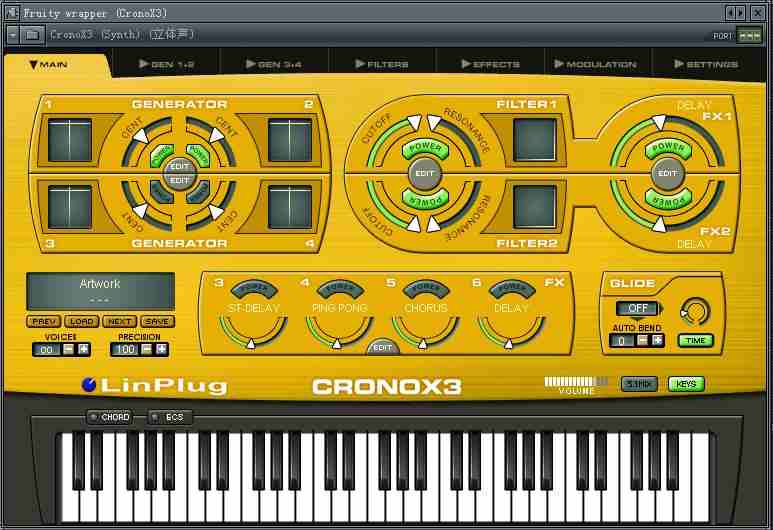Toggle Generator 1 POWER button

tap(162, 155)
